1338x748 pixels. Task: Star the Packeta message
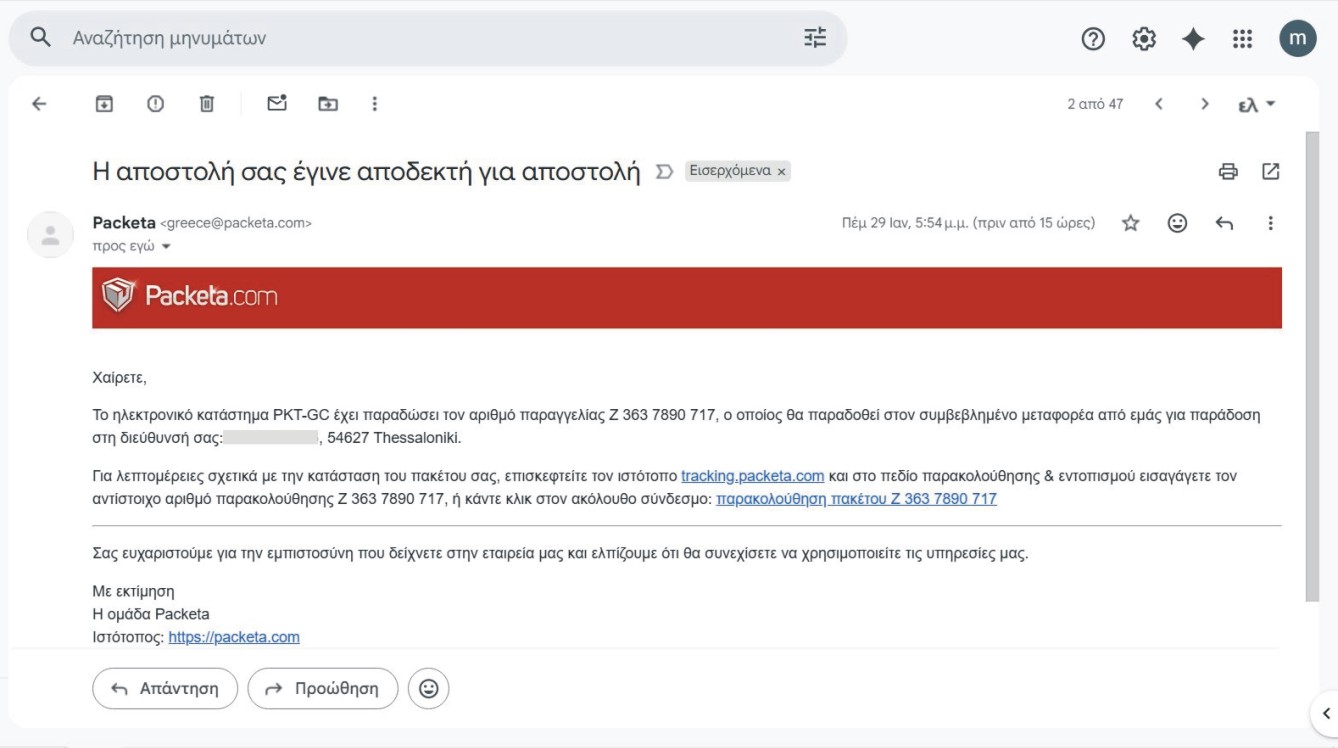(1131, 223)
